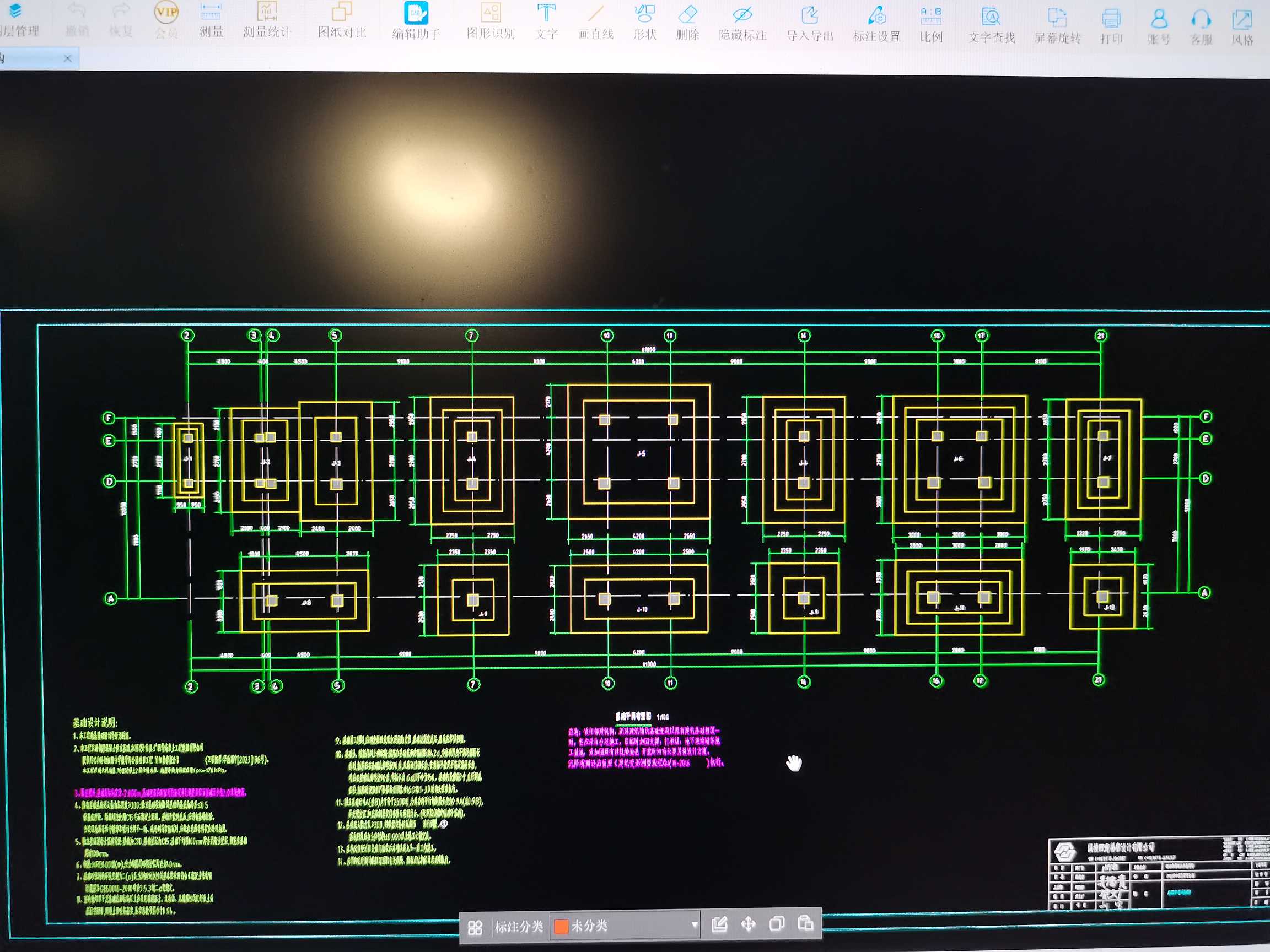Image resolution: width=1270 pixels, height=952 pixels.
Task: Click the orange 未分类 color swatch
Action: coord(561,926)
